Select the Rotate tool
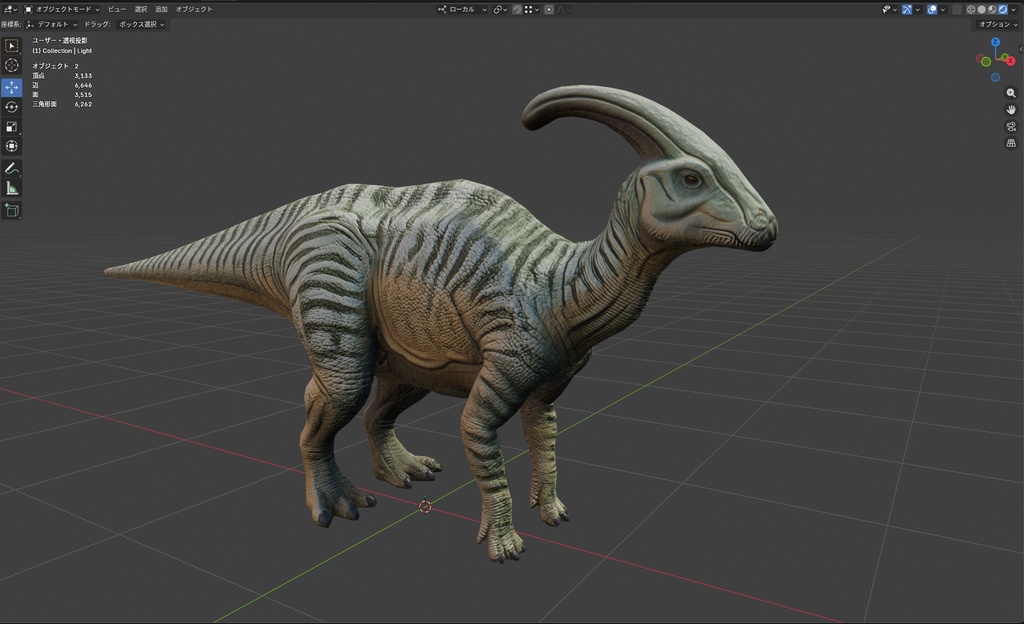 (x=12, y=107)
